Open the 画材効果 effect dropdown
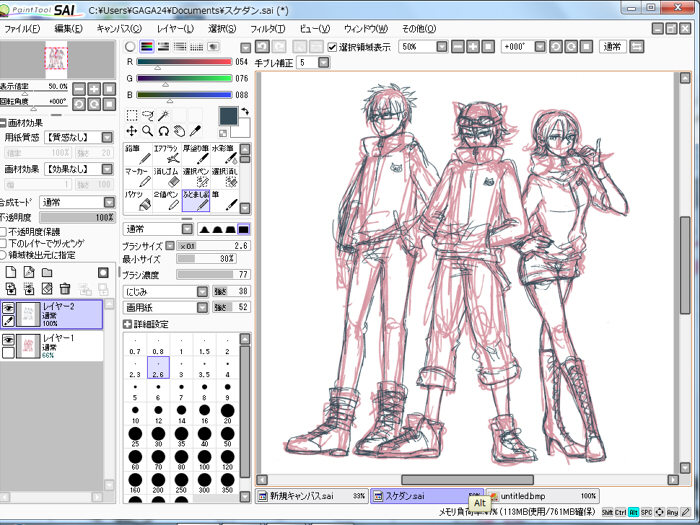 [108, 169]
